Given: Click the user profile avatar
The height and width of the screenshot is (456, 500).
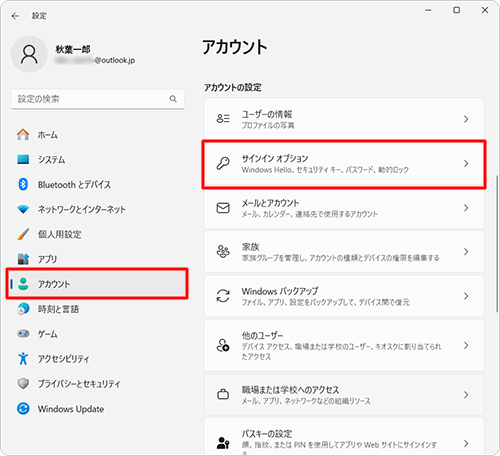Looking at the screenshot, I should coord(29,54).
